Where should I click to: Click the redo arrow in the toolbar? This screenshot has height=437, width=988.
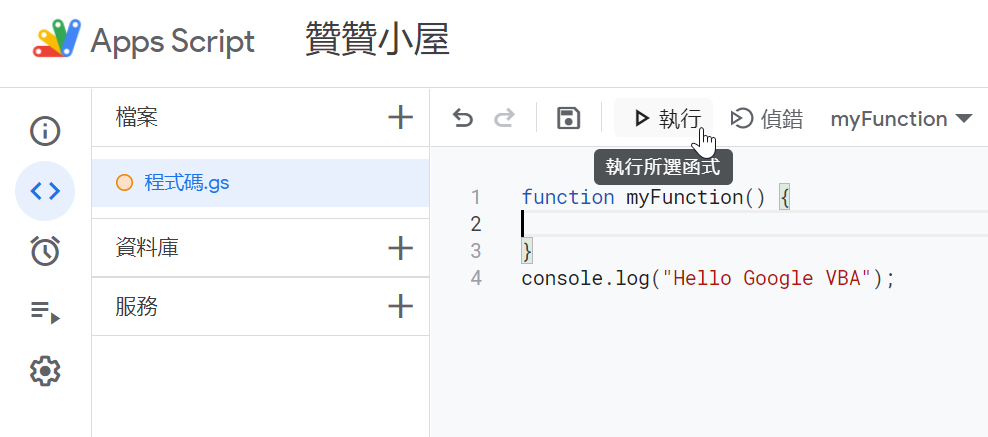pyautogui.click(x=504, y=118)
